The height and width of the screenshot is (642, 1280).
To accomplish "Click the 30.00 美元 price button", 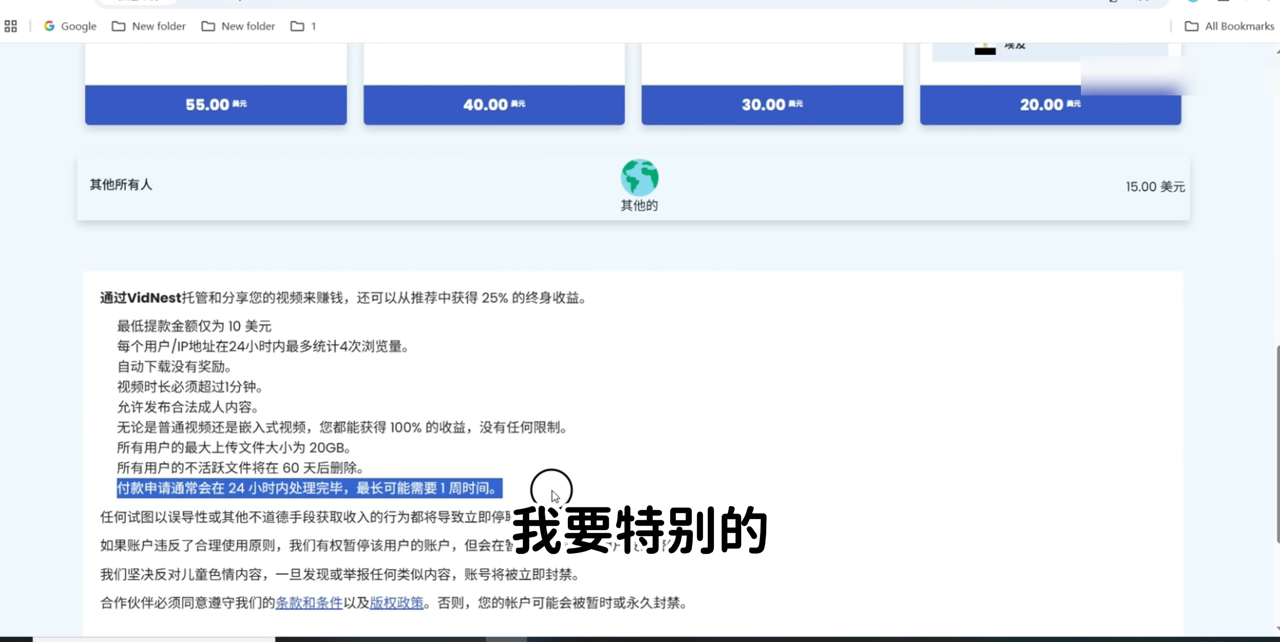I will pos(772,104).
